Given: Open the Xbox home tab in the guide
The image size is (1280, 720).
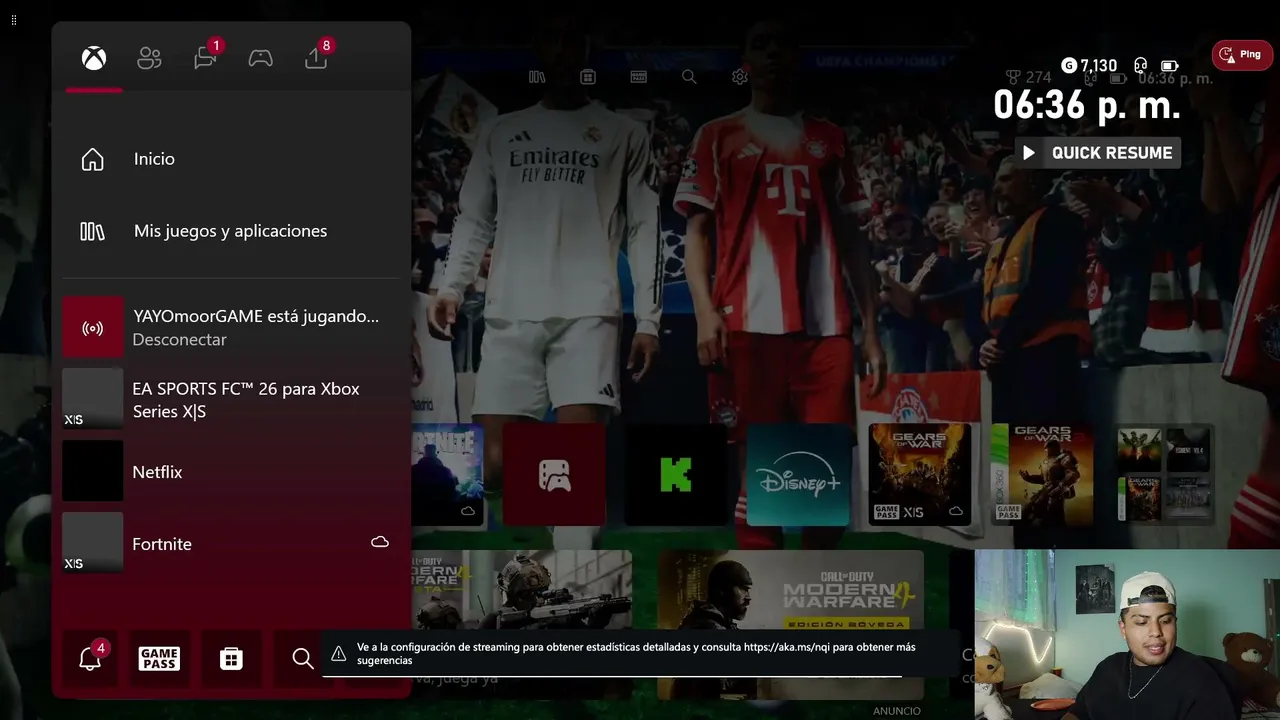Looking at the screenshot, I should pos(94,59).
